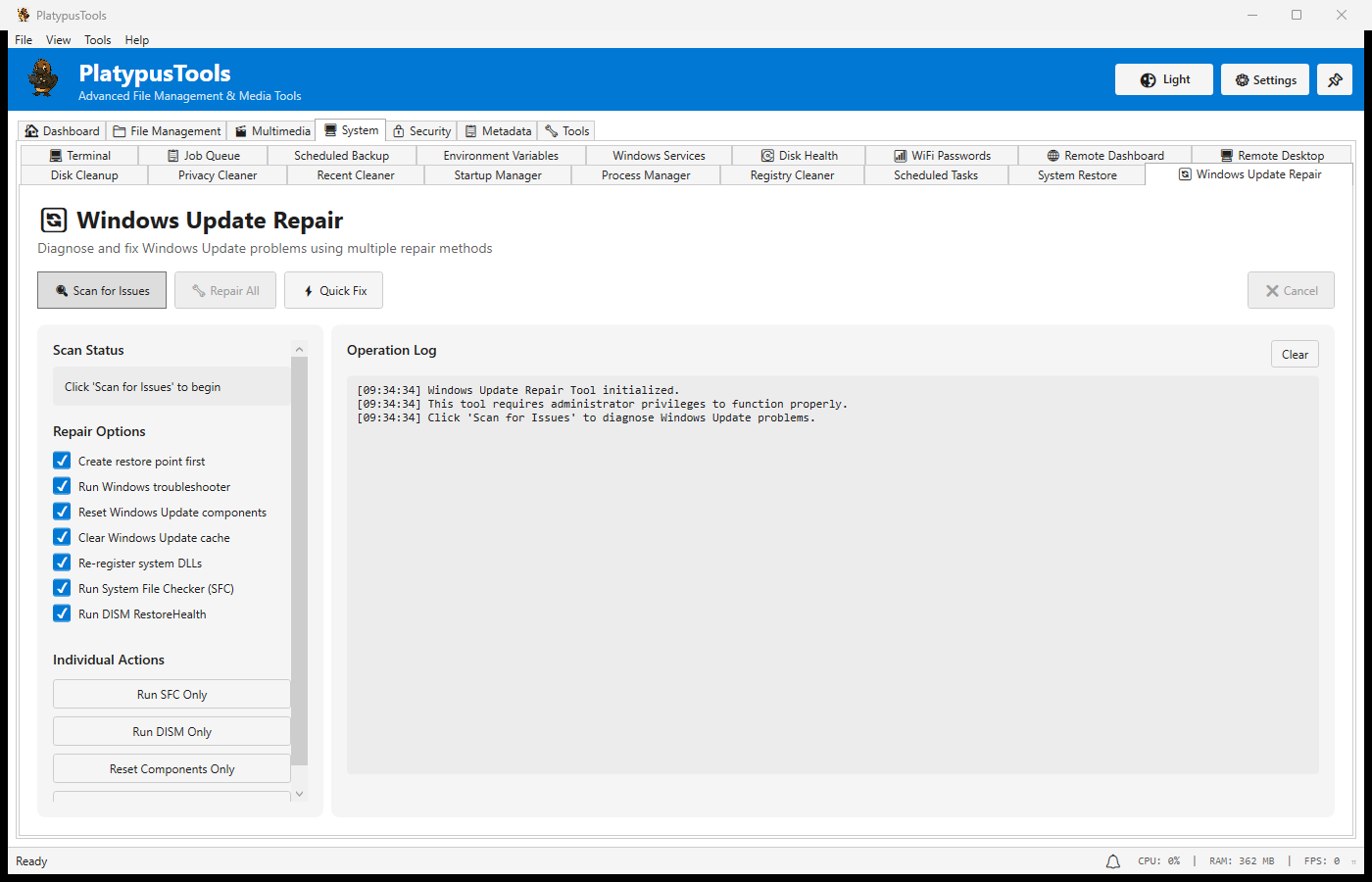Screen dimensions: 1372x882
Task: Switch to the Security tab
Action: (421, 130)
